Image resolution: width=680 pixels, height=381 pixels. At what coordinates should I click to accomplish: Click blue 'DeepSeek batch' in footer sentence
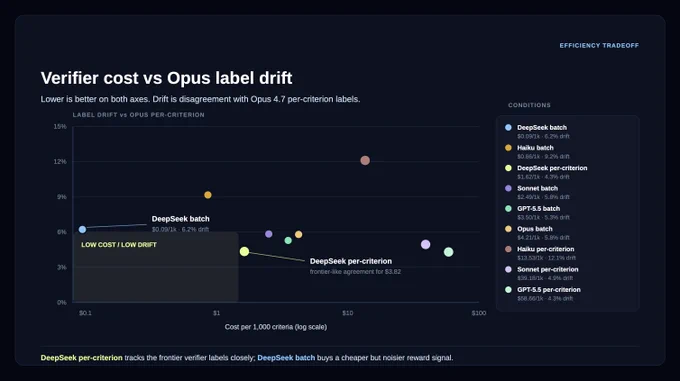(286, 358)
